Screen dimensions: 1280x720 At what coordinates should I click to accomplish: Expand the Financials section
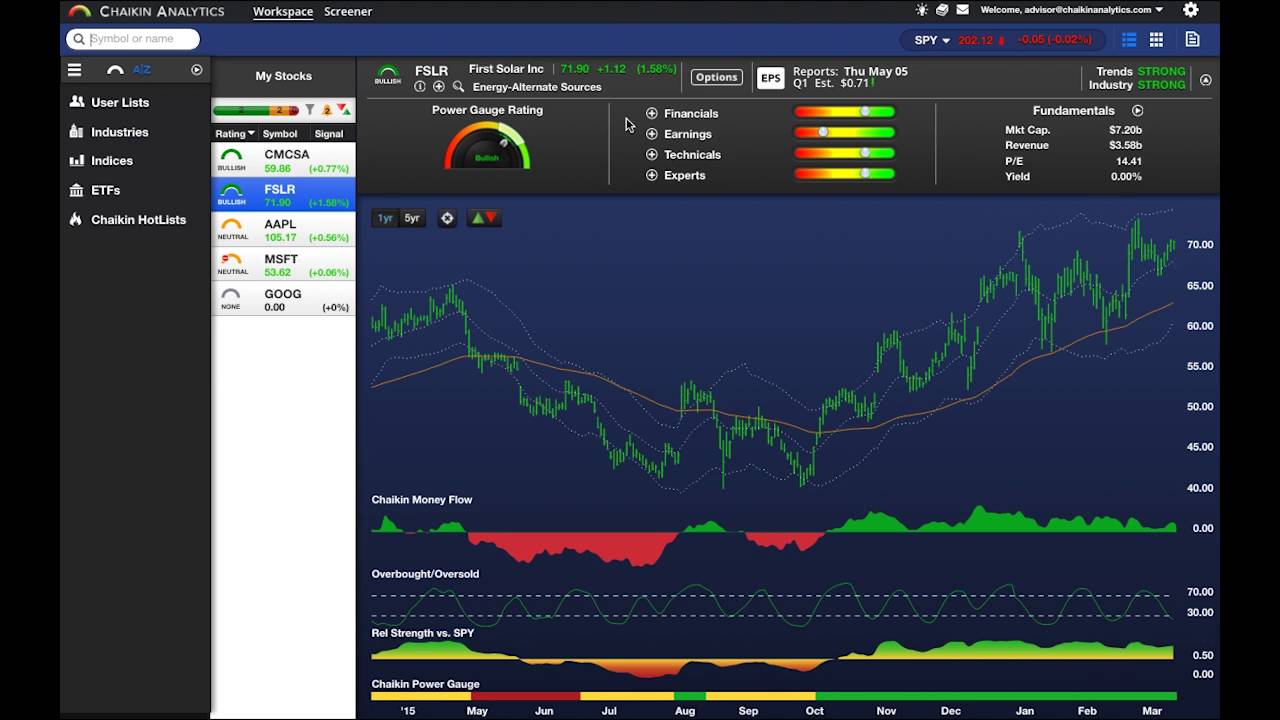tap(652, 113)
